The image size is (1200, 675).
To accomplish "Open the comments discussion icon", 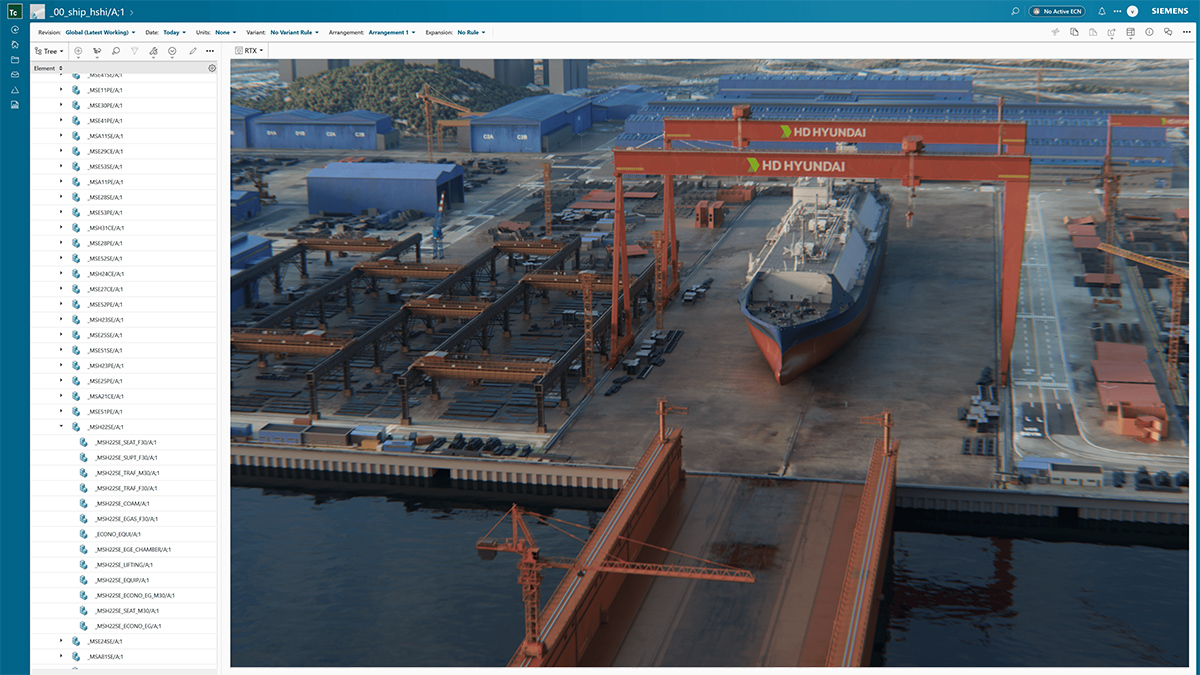I will click(1168, 32).
